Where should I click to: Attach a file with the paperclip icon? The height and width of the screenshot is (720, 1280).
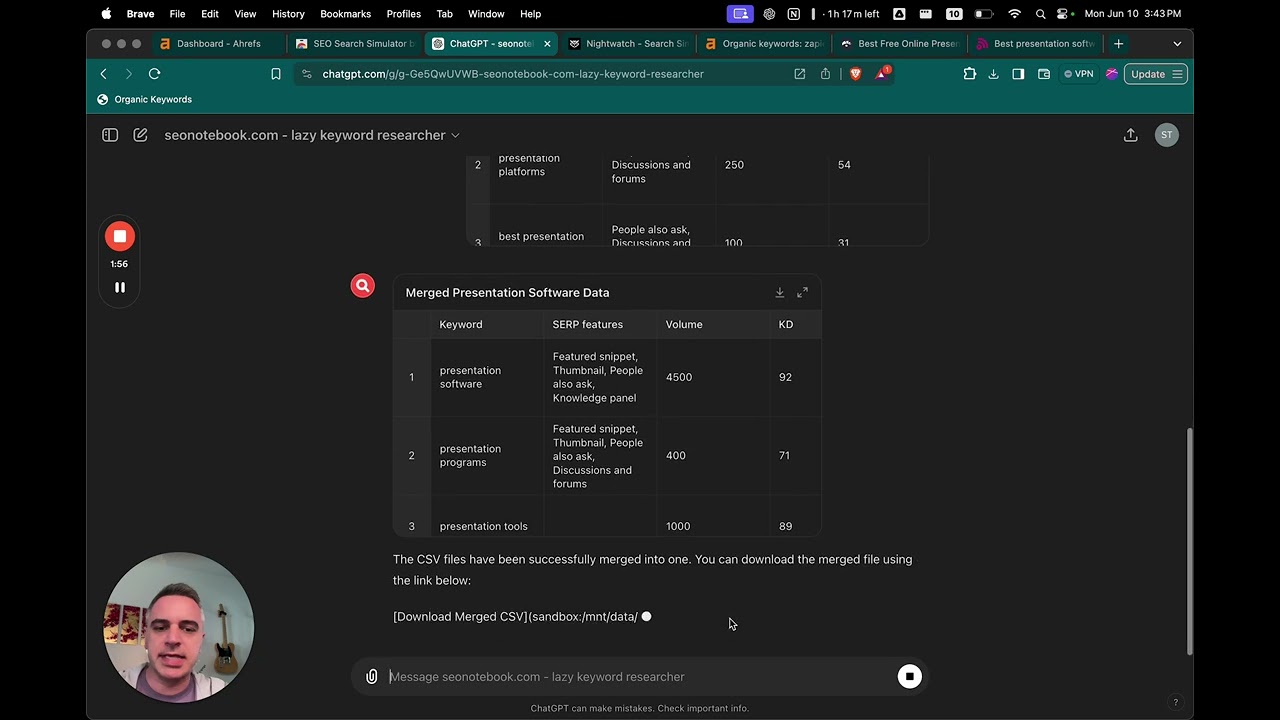coord(371,677)
